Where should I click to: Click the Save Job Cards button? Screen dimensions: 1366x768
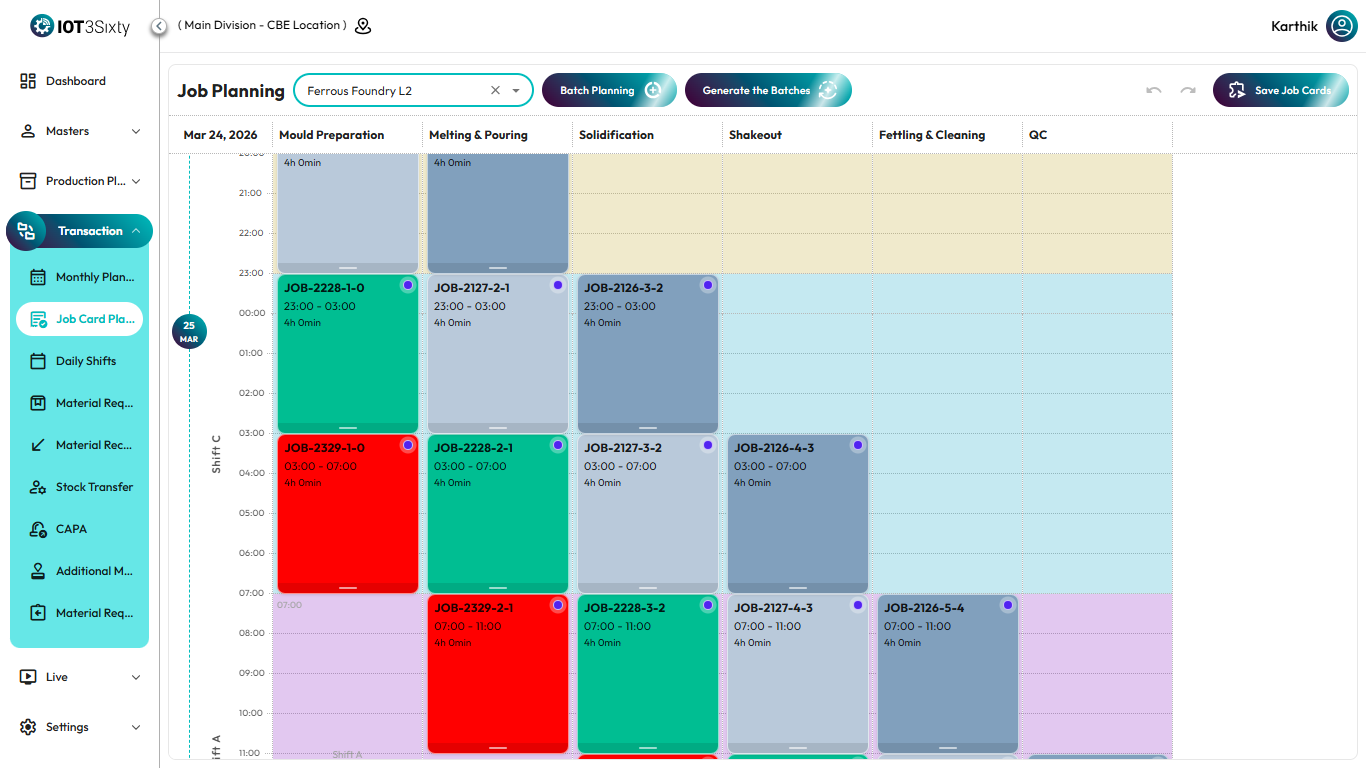click(x=1280, y=90)
